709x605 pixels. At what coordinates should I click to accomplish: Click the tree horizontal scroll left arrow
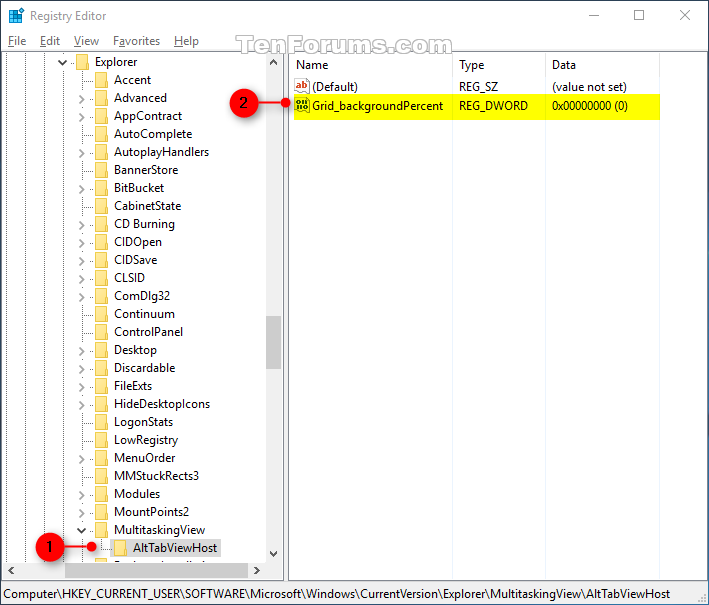[x=11, y=571]
